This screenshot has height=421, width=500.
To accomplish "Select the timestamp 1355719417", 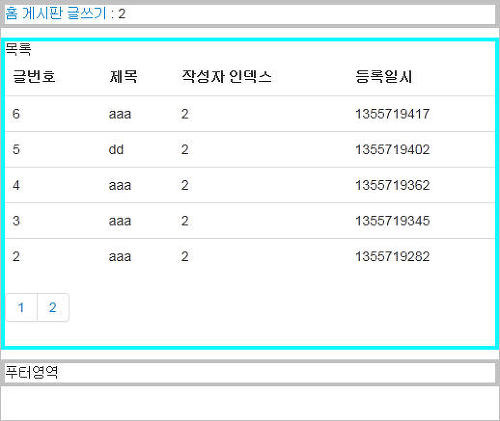I will coord(392,114).
